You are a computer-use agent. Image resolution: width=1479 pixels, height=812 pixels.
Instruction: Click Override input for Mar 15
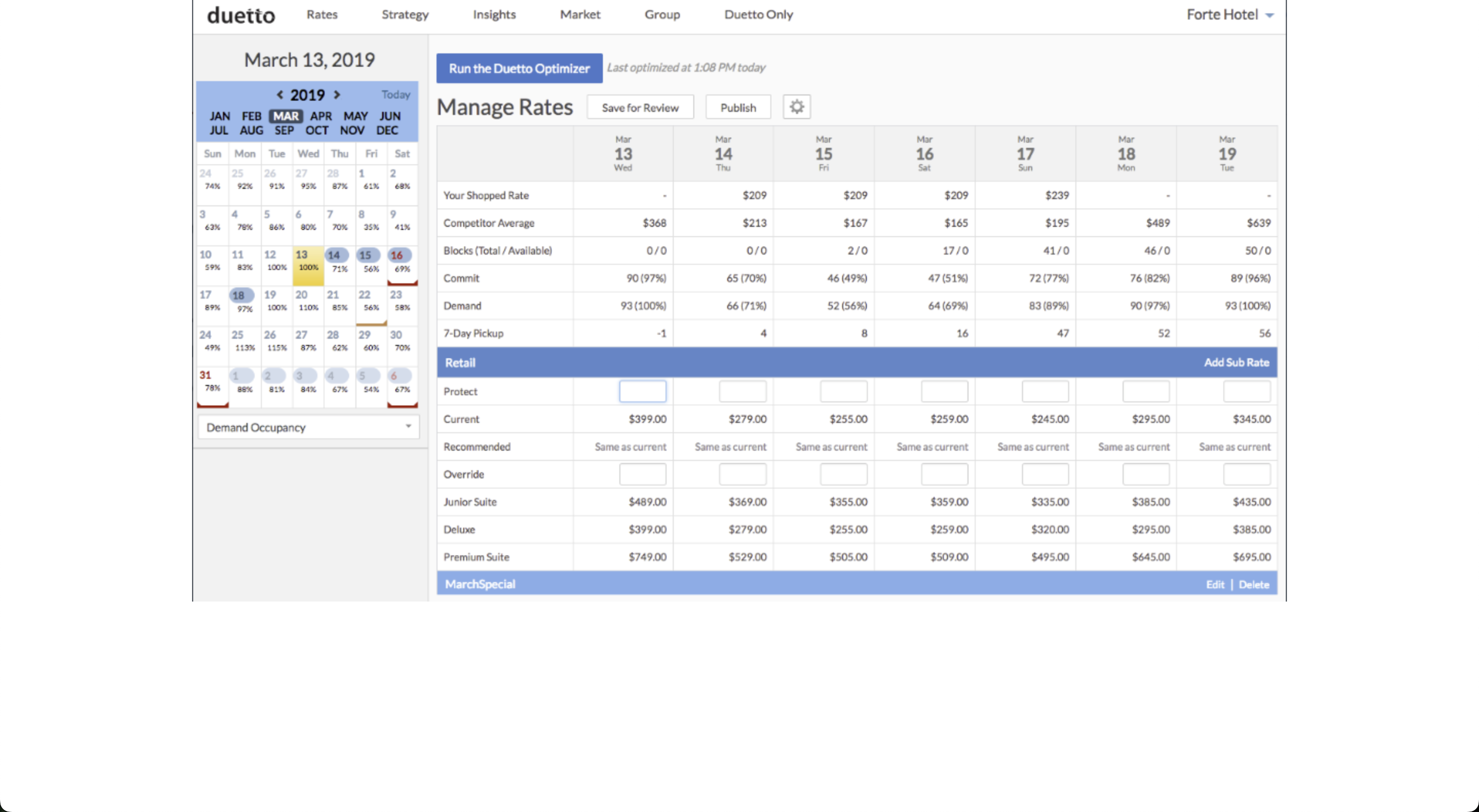point(843,474)
